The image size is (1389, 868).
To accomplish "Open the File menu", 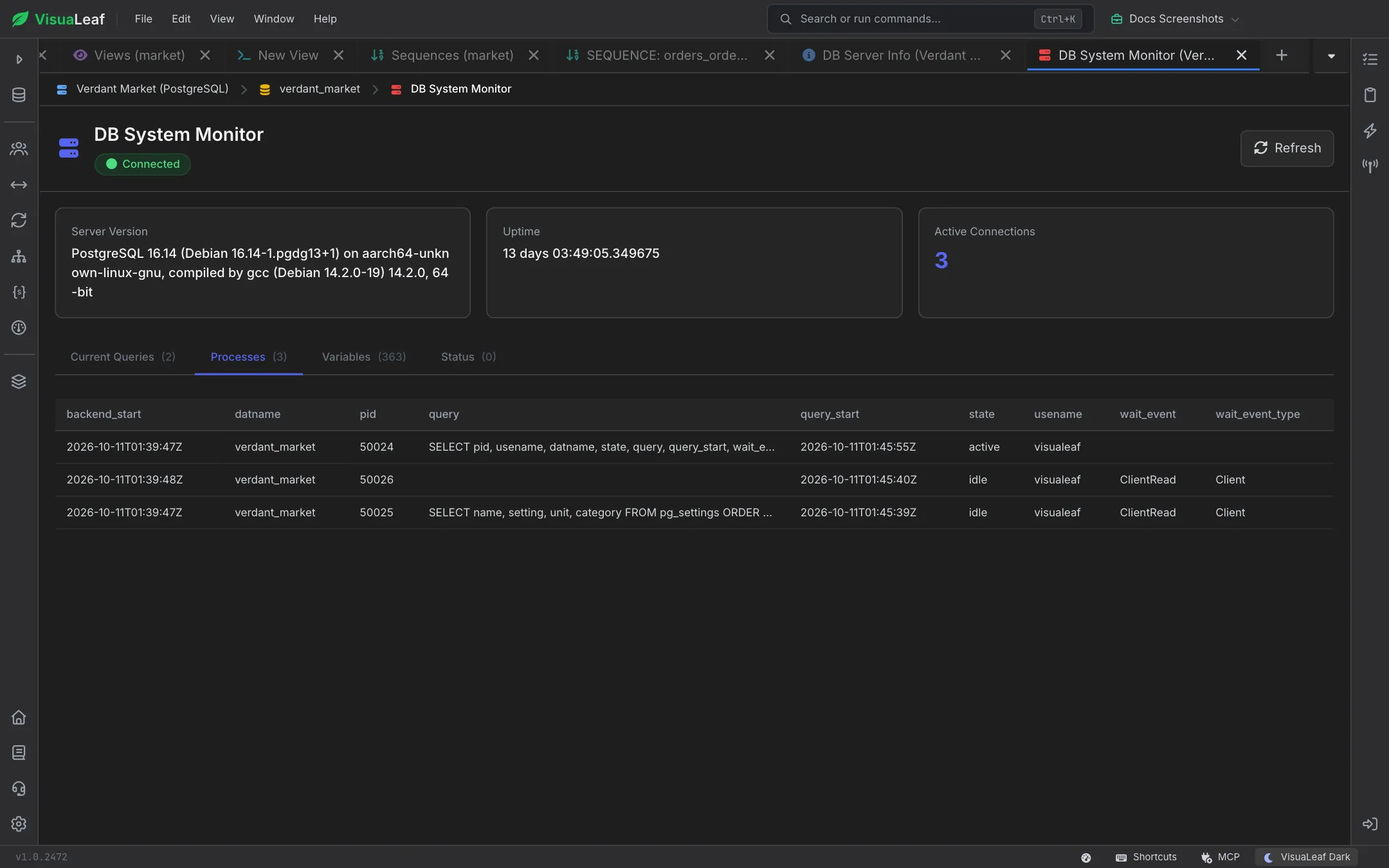I will 143,19.
